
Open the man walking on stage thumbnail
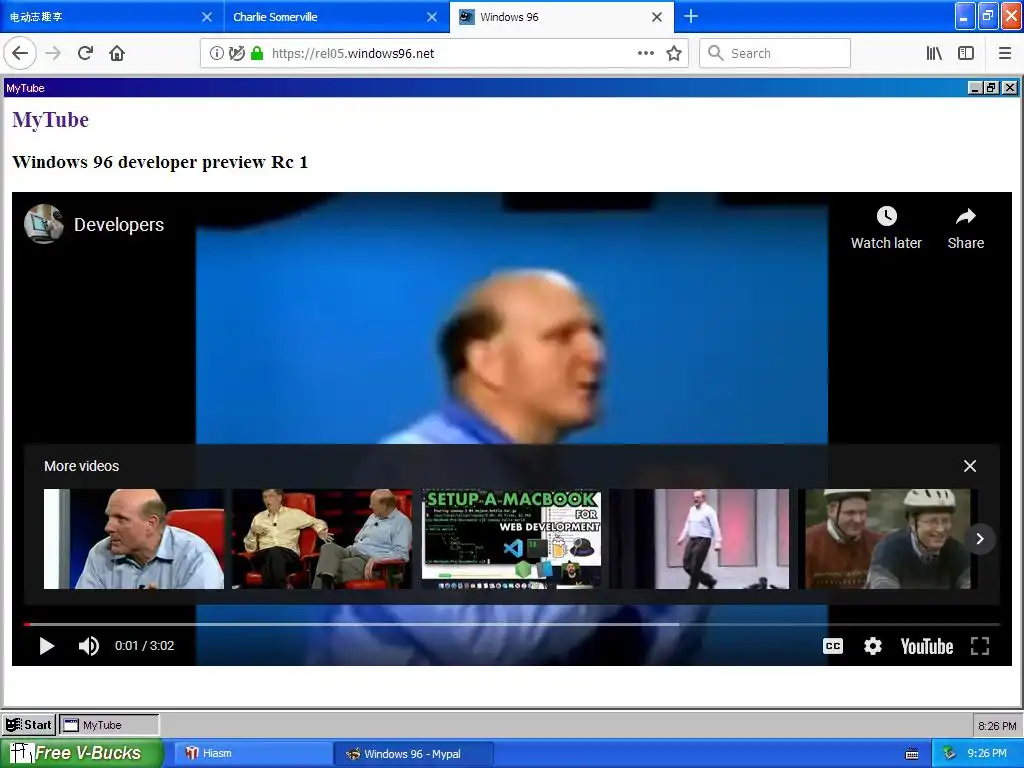[x=699, y=539]
